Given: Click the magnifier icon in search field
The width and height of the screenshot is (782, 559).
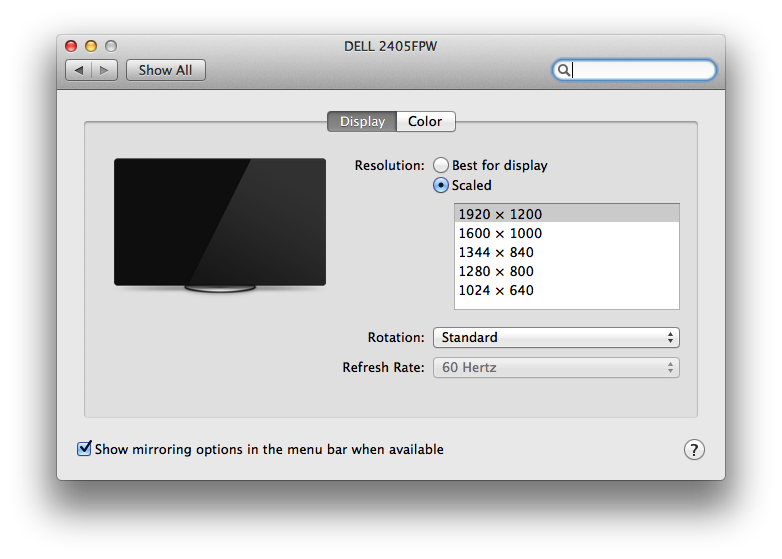Looking at the screenshot, I should [563, 70].
